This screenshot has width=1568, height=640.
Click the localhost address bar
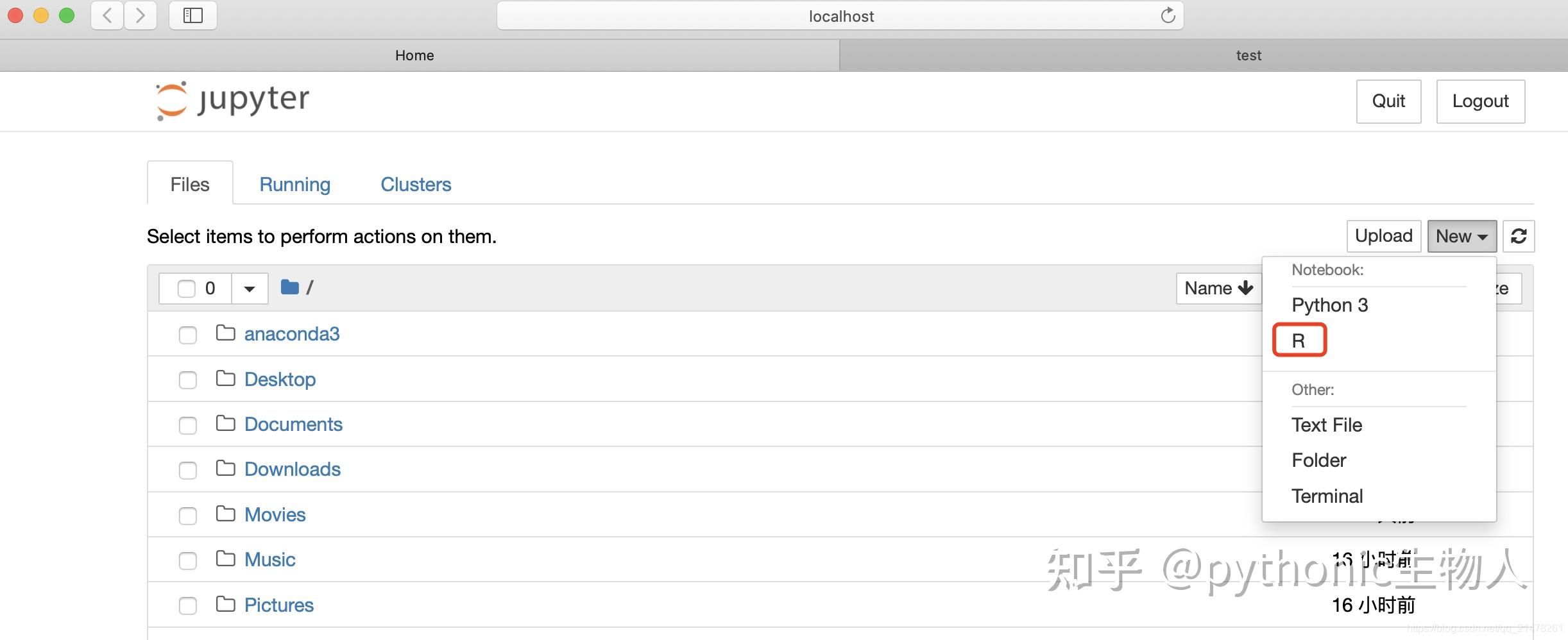tap(840, 15)
